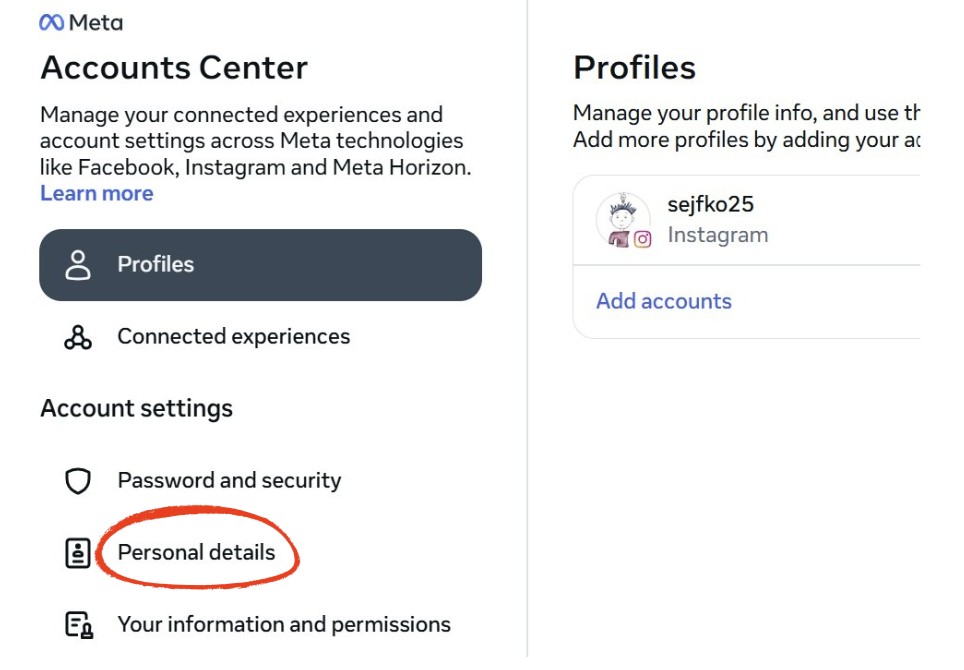
Task: Select the Profiles menu item
Action: (261, 265)
